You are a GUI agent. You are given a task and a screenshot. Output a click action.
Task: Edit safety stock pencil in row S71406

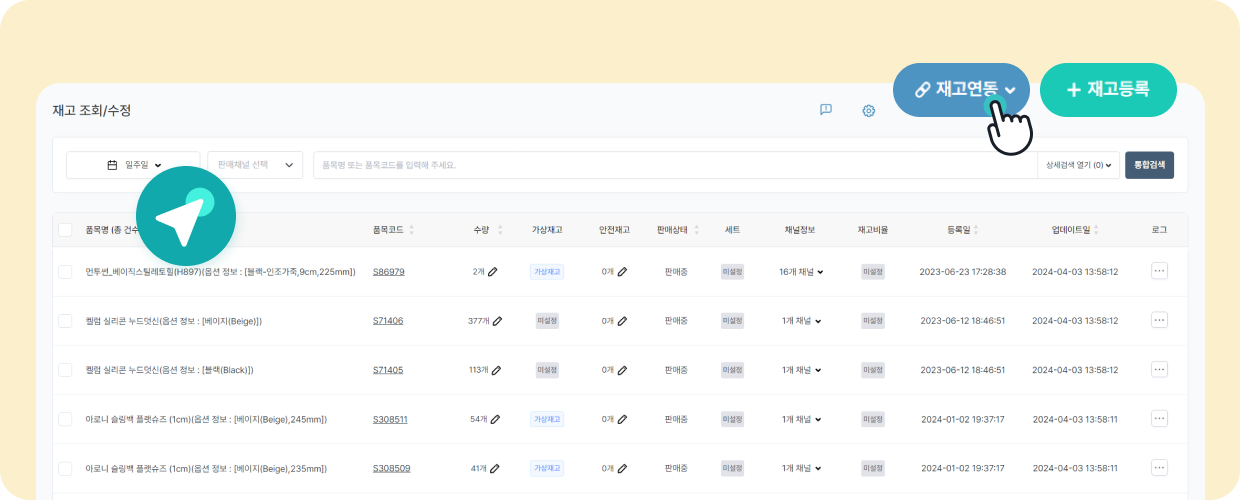(622, 321)
